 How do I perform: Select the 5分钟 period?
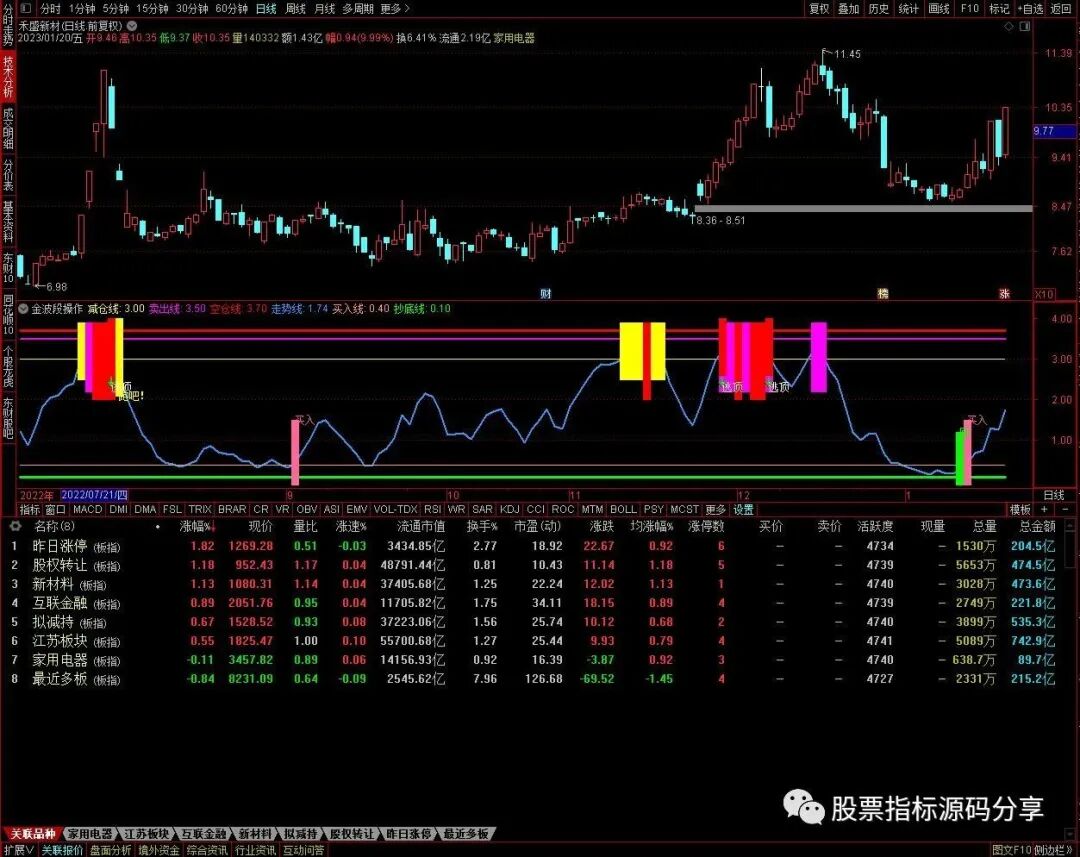116,8
